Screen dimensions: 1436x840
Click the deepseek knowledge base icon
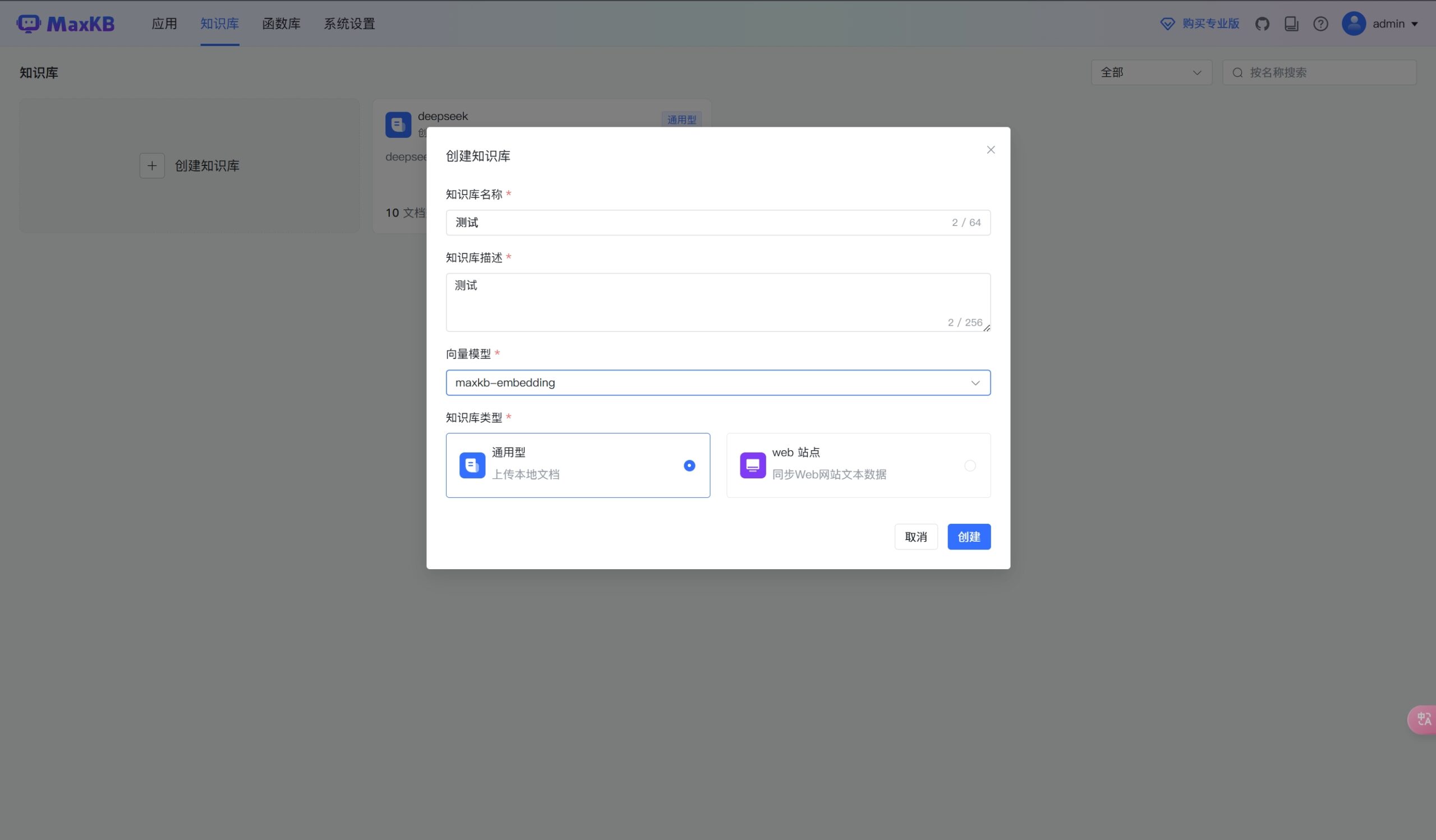[398, 124]
